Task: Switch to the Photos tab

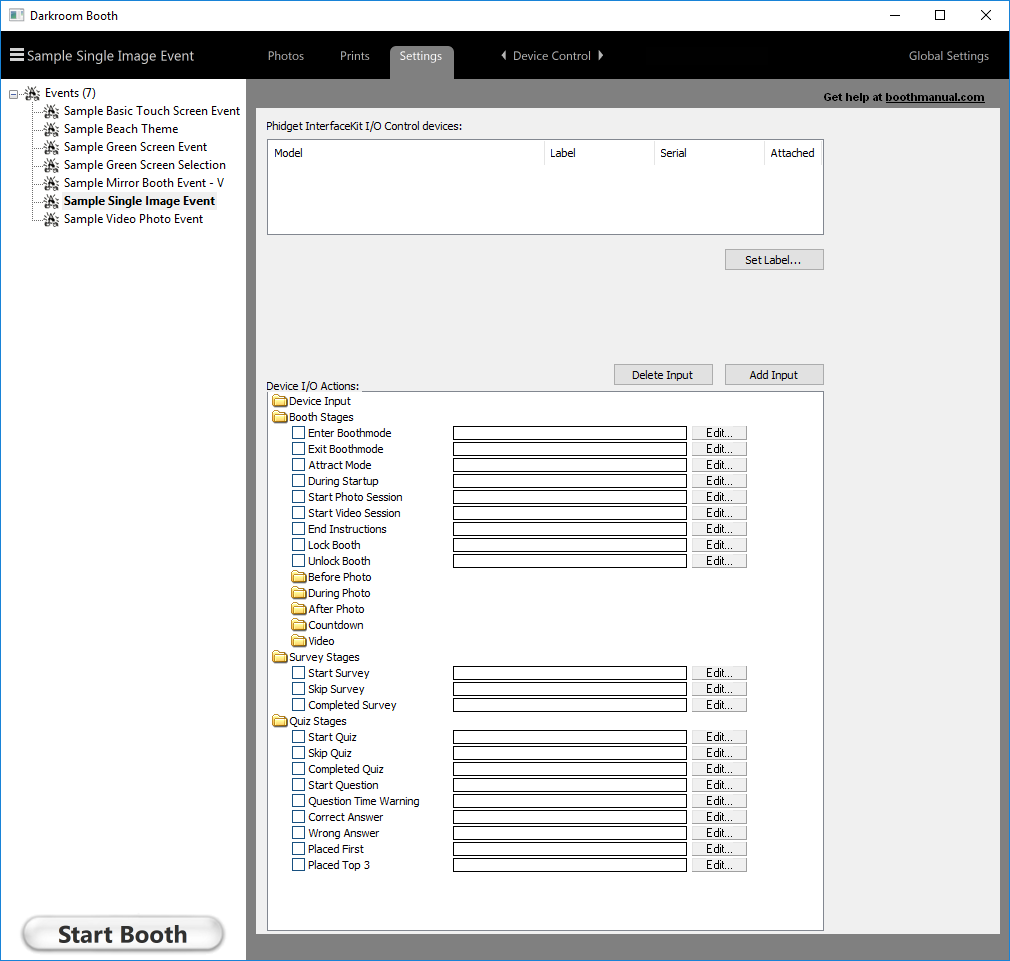Action: click(285, 56)
